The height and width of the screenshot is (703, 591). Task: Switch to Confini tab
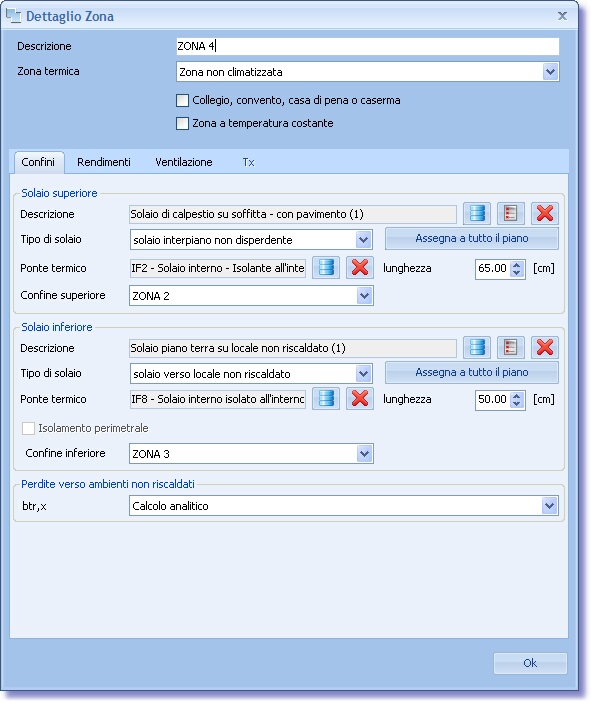coord(38,162)
